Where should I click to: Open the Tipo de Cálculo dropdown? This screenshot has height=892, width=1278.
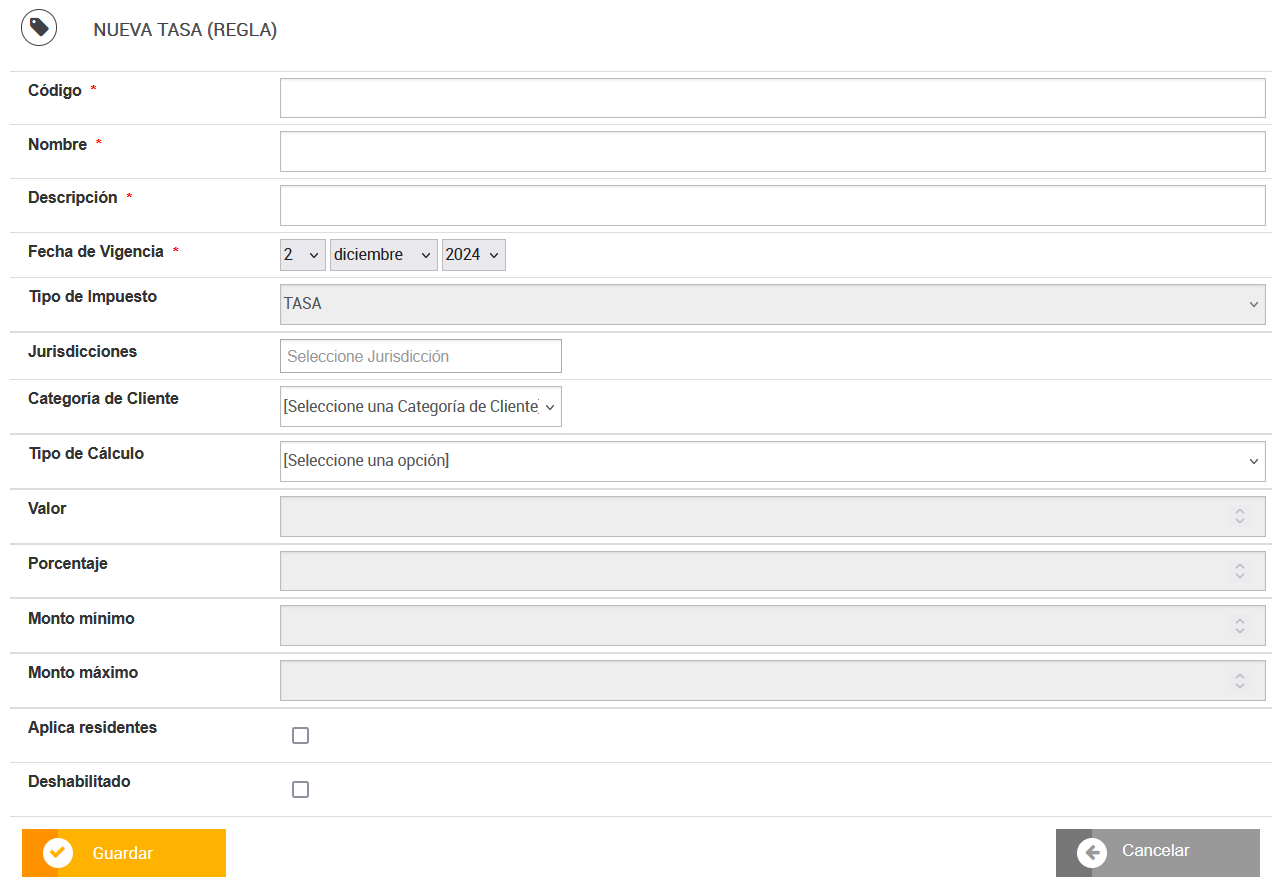tap(772, 461)
